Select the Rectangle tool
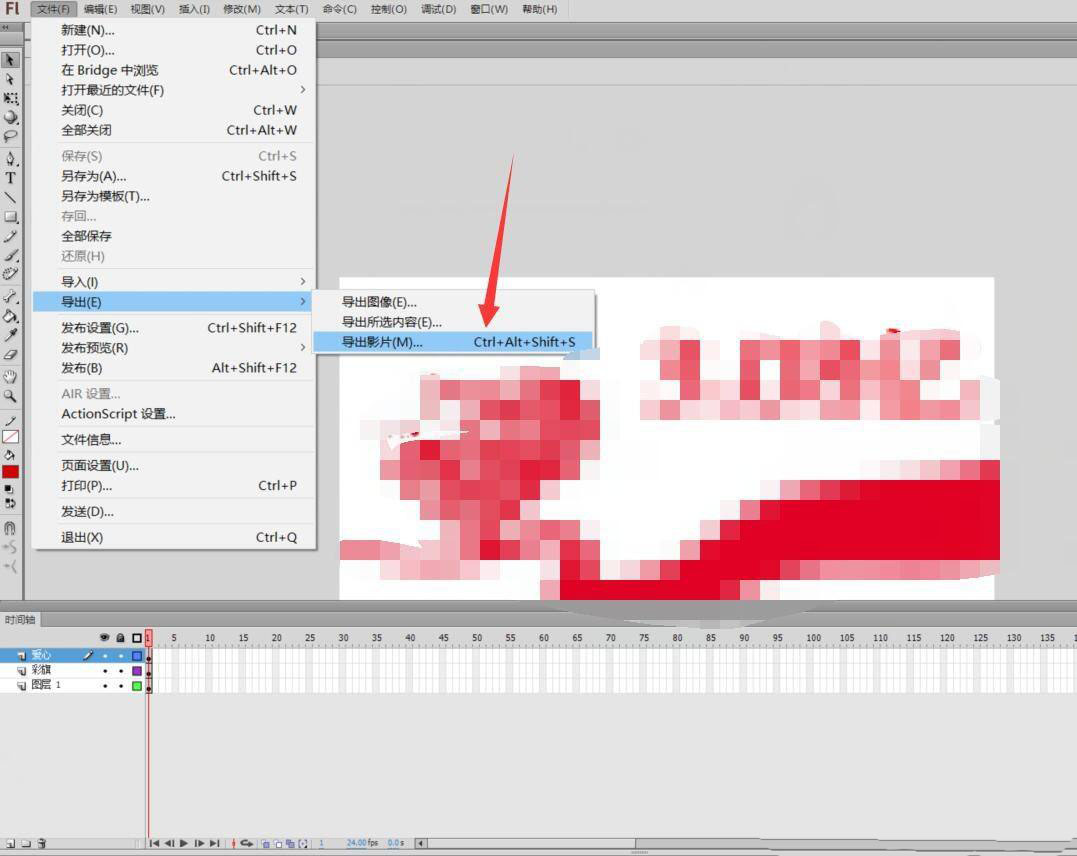Image resolution: width=1077 pixels, height=856 pixels. [x=10, y=217]
